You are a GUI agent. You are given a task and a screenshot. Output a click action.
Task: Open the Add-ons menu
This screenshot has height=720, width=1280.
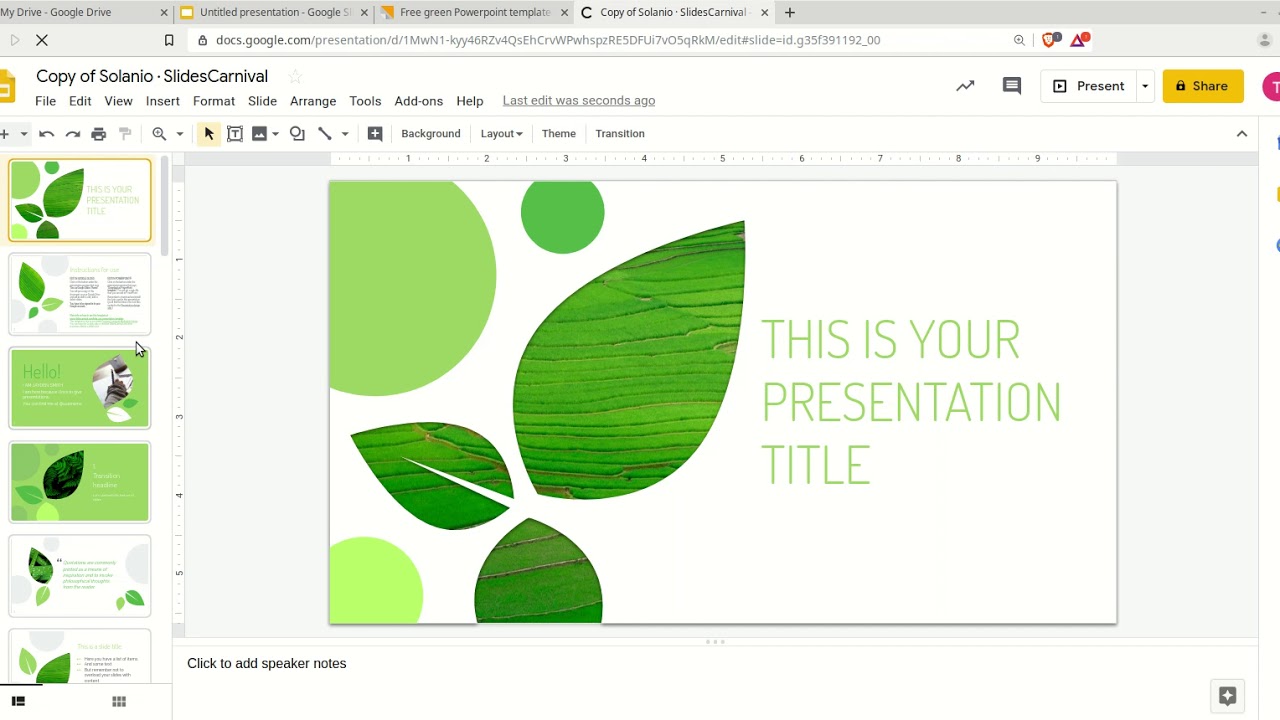[419, 101]
